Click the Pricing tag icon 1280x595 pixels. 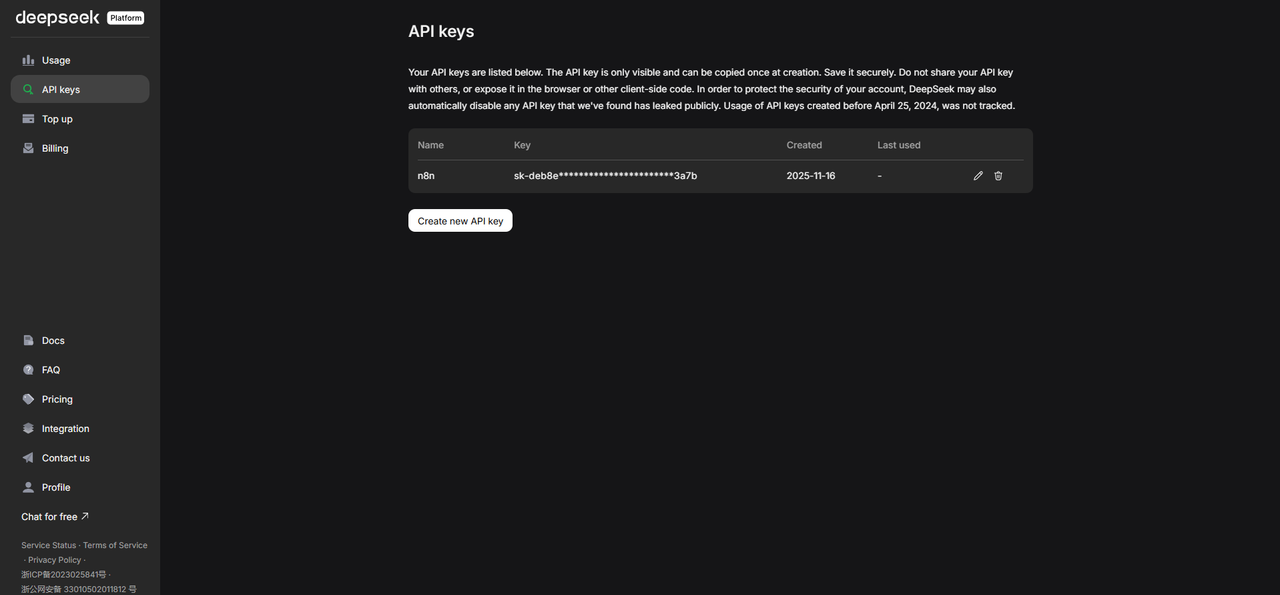28,399
